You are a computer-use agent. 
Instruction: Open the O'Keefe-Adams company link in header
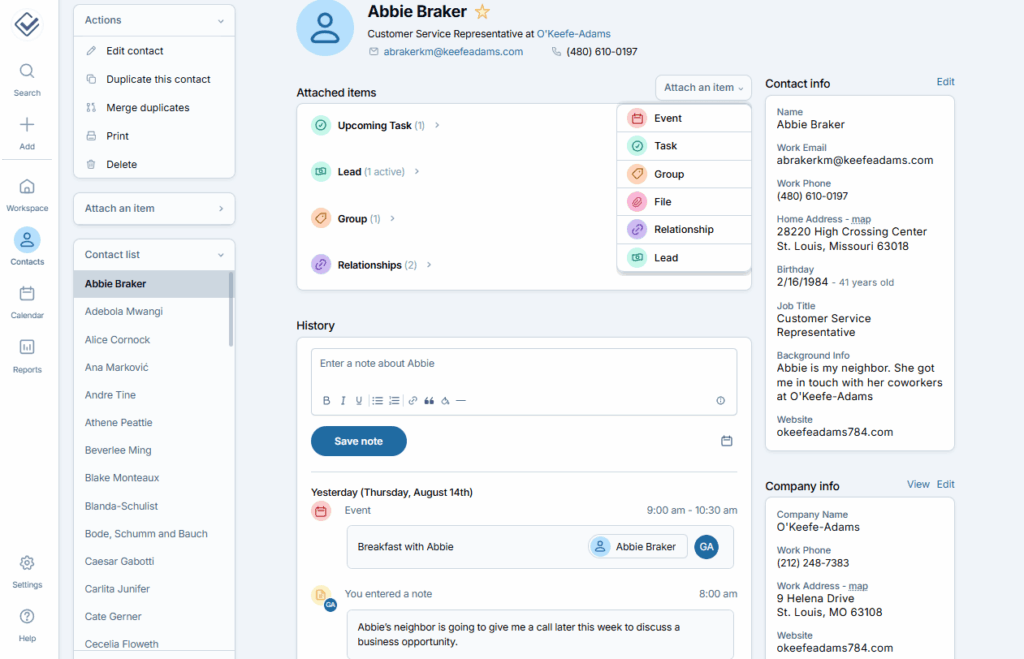tap(573, 34)
